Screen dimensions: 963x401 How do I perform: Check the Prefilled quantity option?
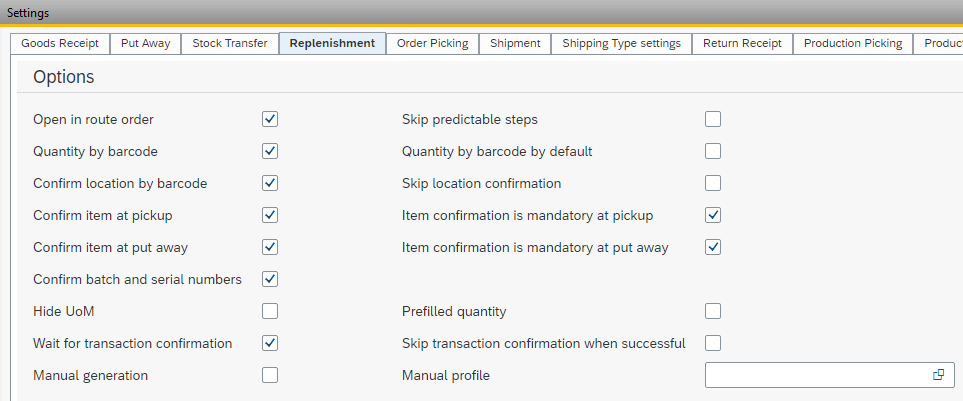(713, 311)
